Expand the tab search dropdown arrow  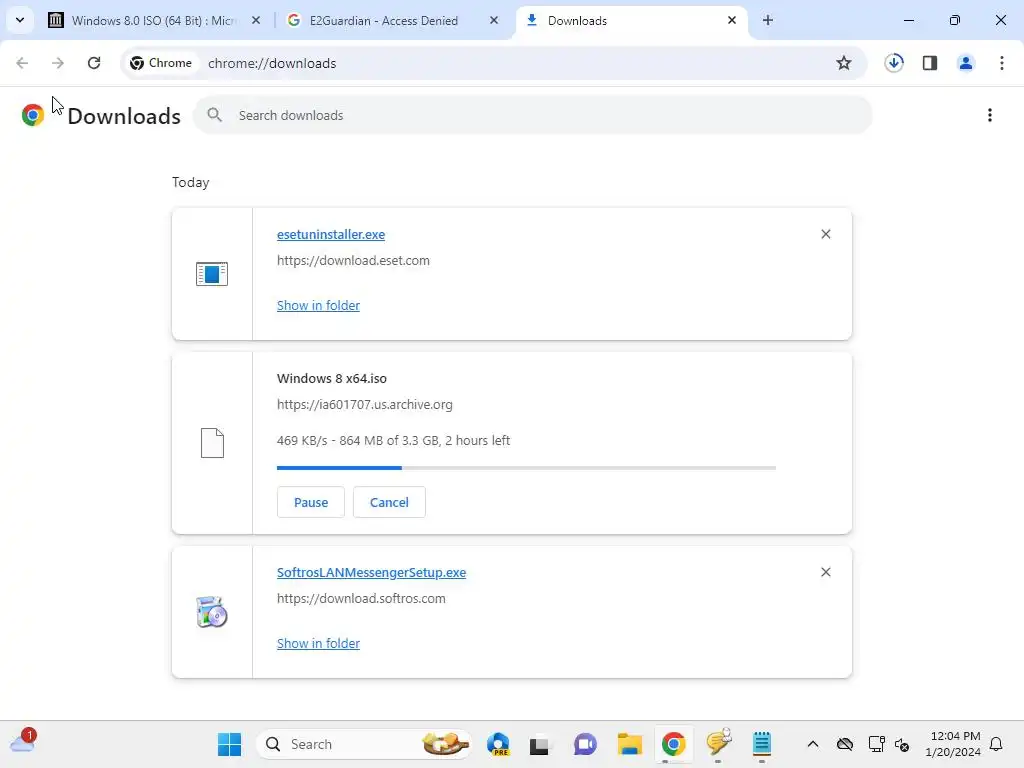pyautogui.click(x=20, y=20)
